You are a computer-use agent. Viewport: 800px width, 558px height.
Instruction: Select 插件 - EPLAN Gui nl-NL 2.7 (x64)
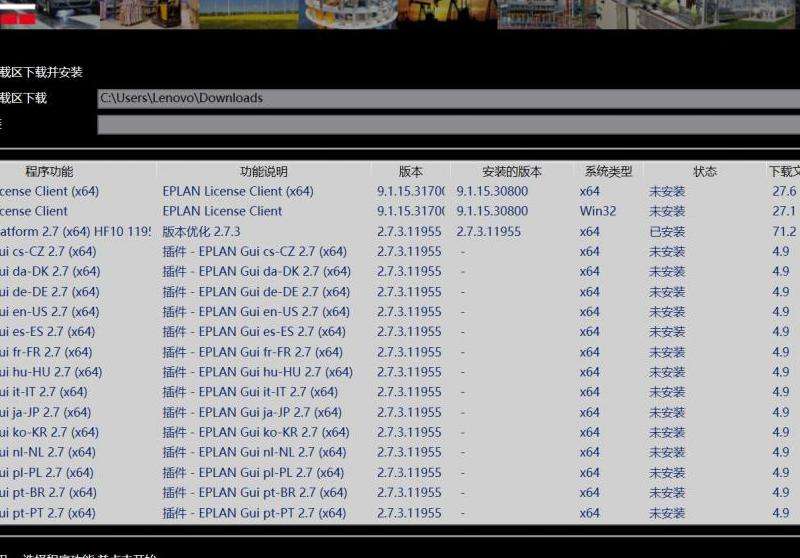255,452
